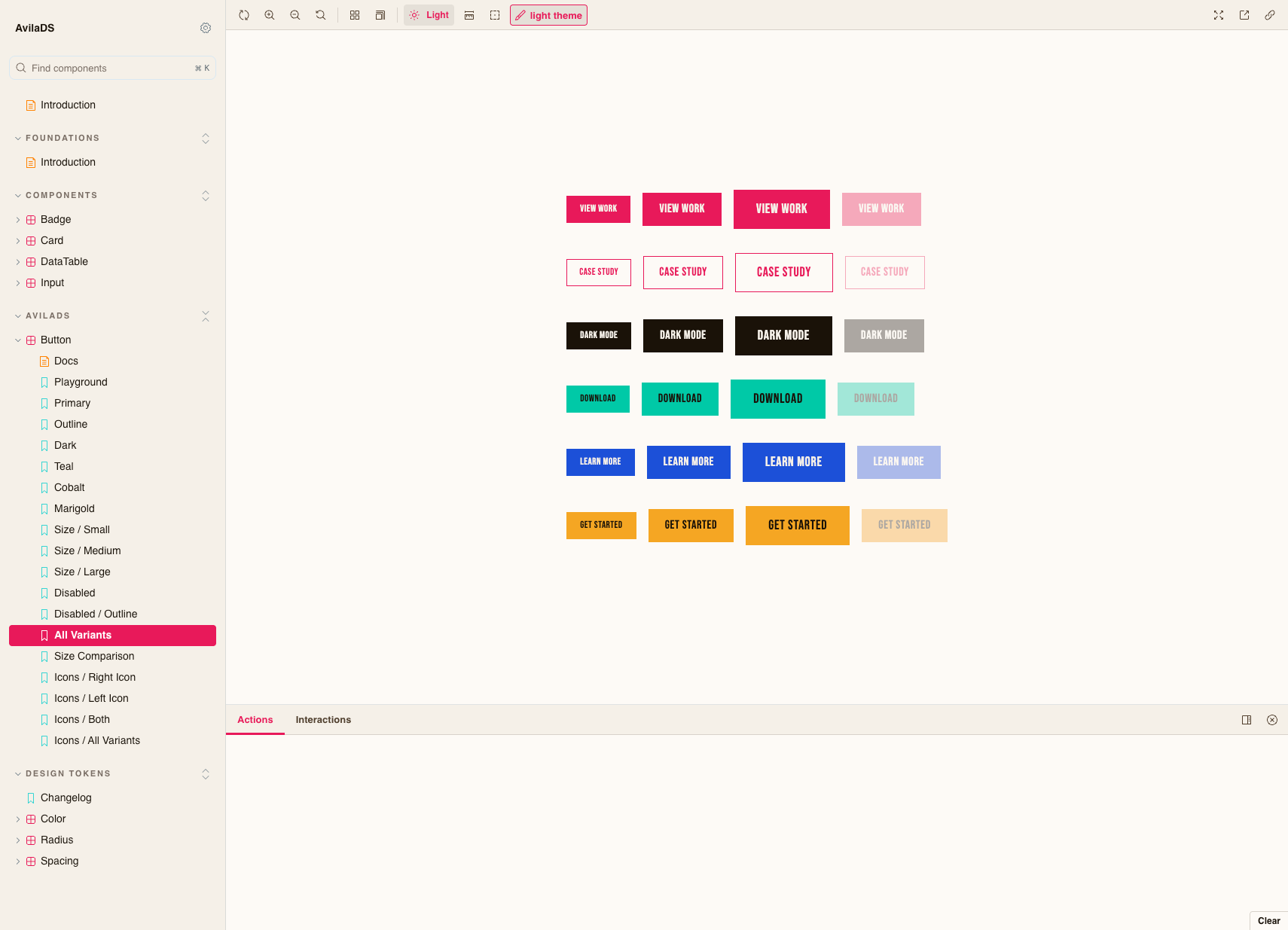This screenshot has height=930, width=1288.
Task: Click the Clear button in the Actions panel
Action: pos(1269,920)
